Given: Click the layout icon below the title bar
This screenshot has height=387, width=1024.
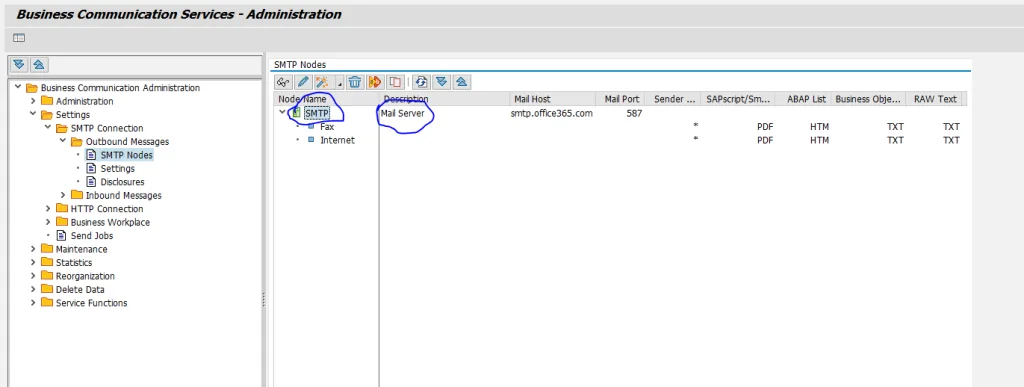Looking at the screenshot, I should (x=19, y=38).
